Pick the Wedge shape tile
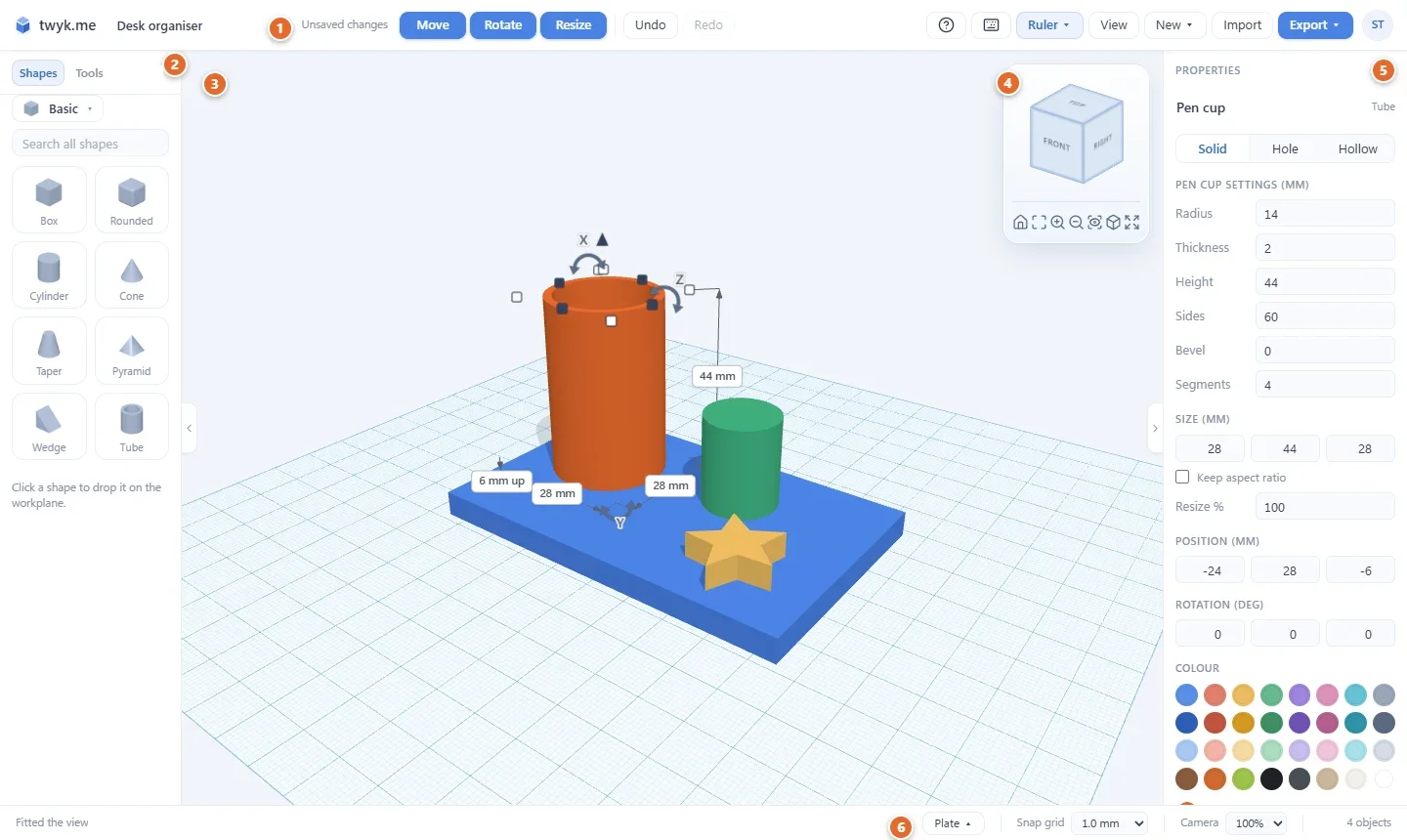Viewport: 1407px width, 840px height. [x=49, y=426]
